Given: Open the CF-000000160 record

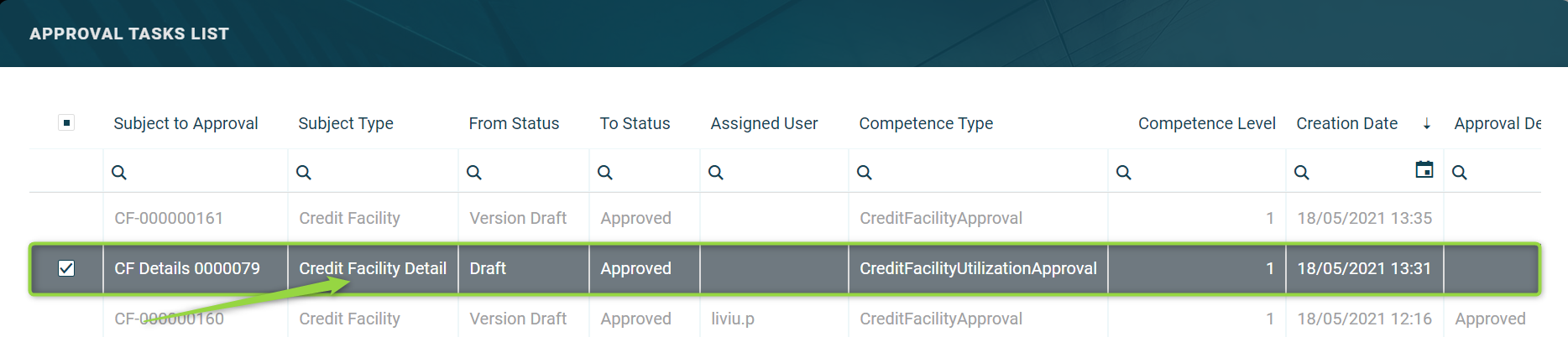Looking at the screenshot, I should (169, 319).
